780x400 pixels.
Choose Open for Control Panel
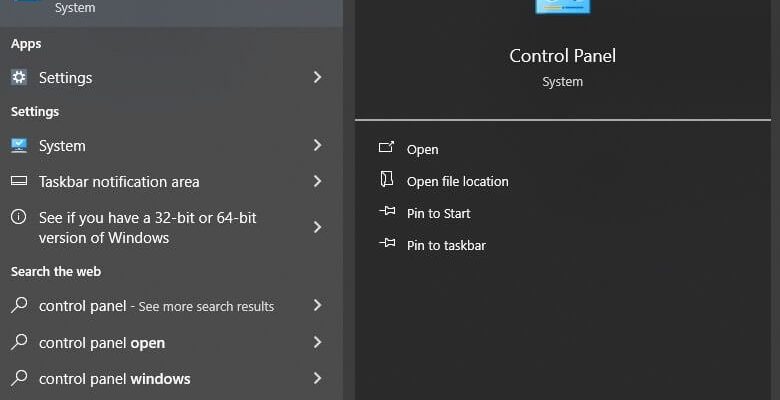click(x=422, y=149)
